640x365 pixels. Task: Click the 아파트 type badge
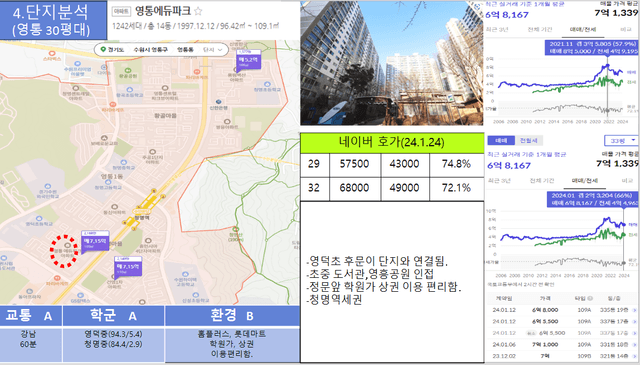(121, 11)
